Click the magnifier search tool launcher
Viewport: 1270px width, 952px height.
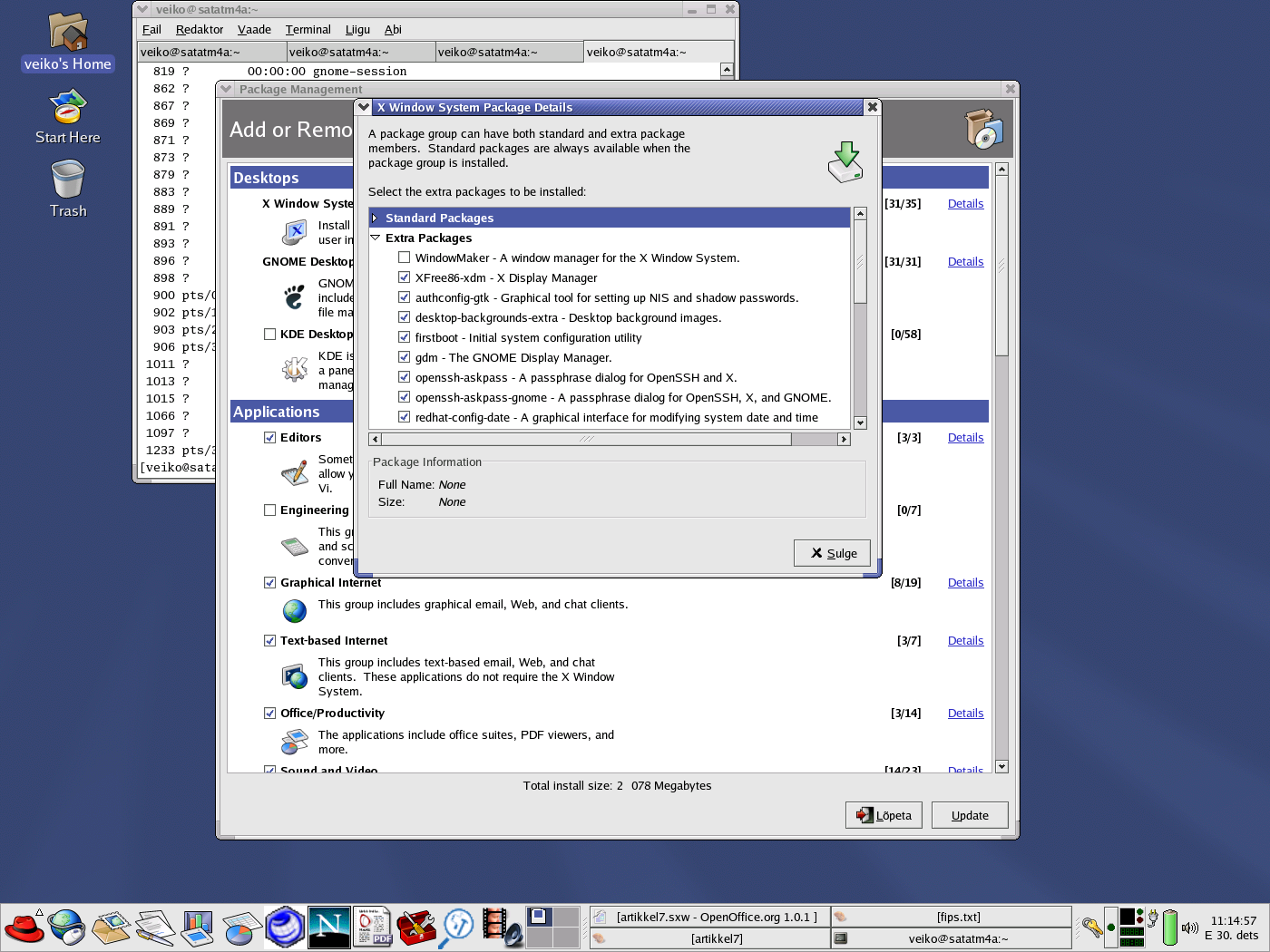pyautogui.click(x=458, y=928)
